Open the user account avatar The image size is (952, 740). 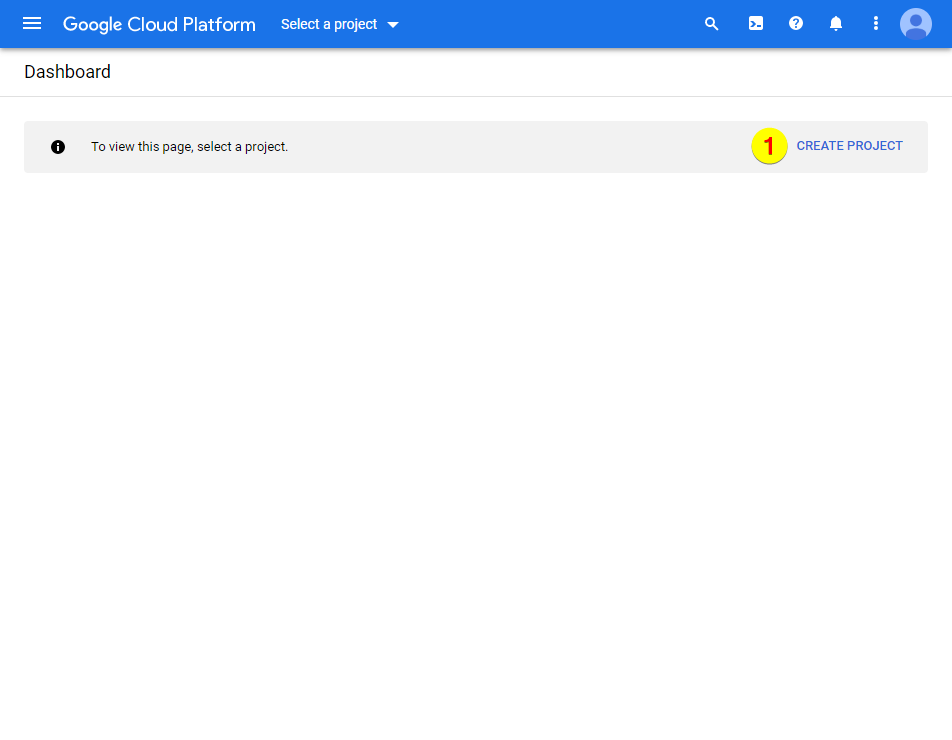[915, 24]
